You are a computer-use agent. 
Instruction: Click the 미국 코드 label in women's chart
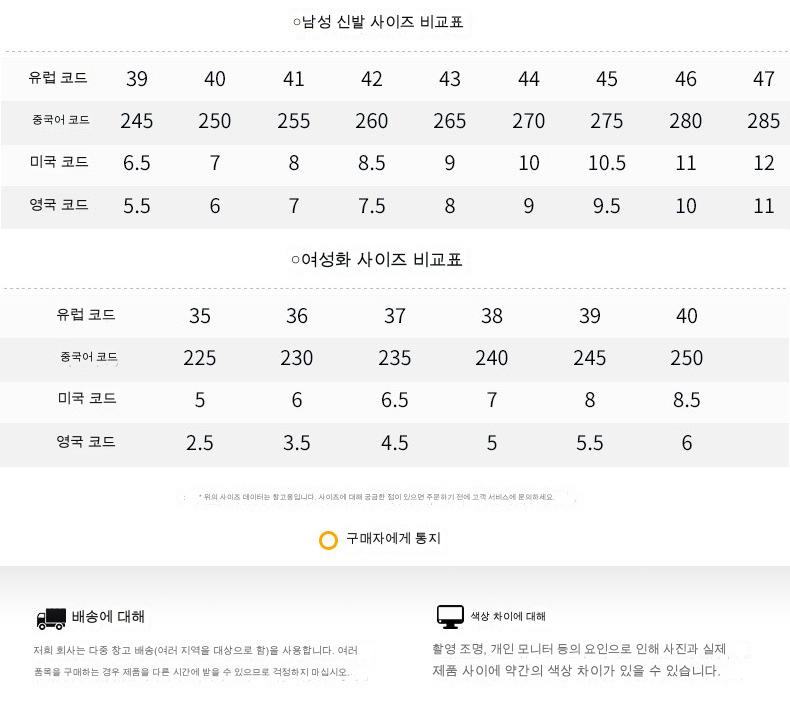[86, 398]
